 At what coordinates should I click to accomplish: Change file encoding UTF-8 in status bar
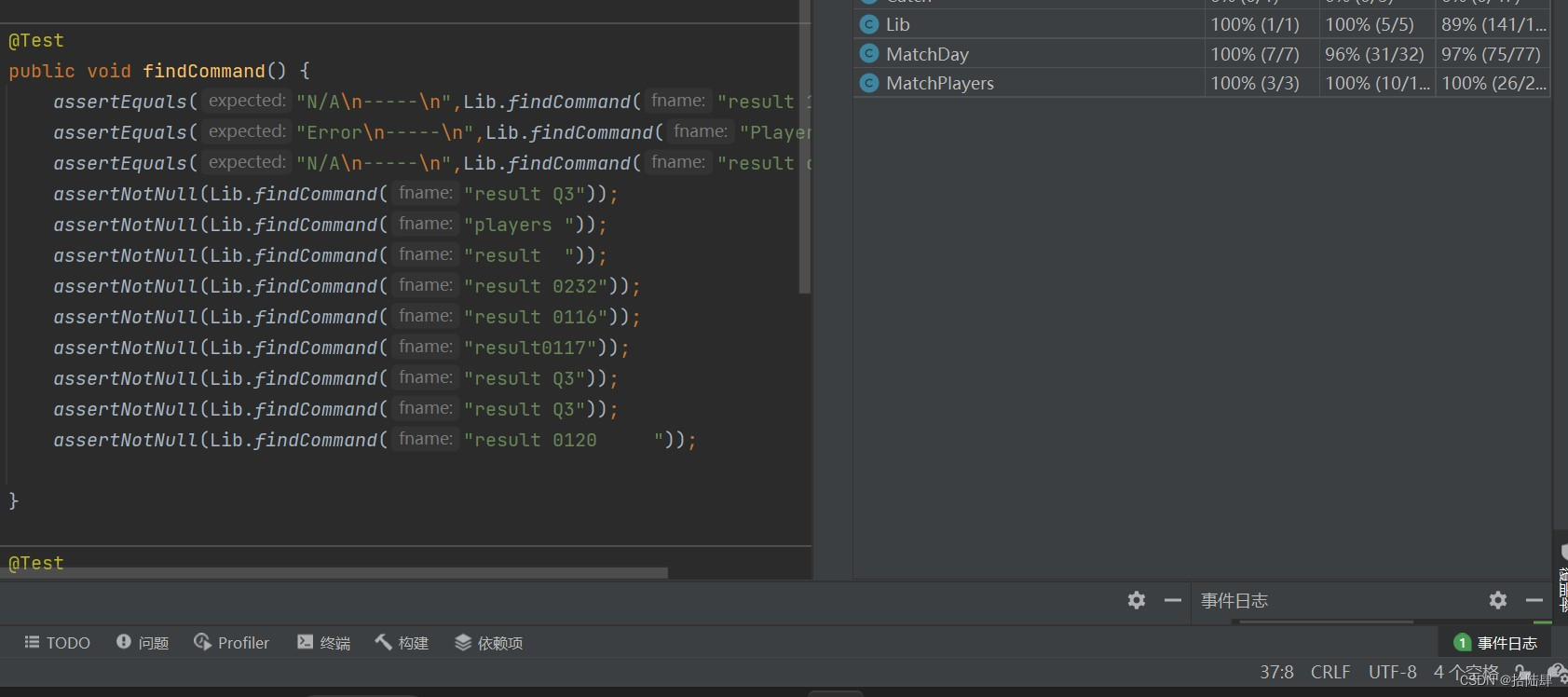tap(1392, 672)
